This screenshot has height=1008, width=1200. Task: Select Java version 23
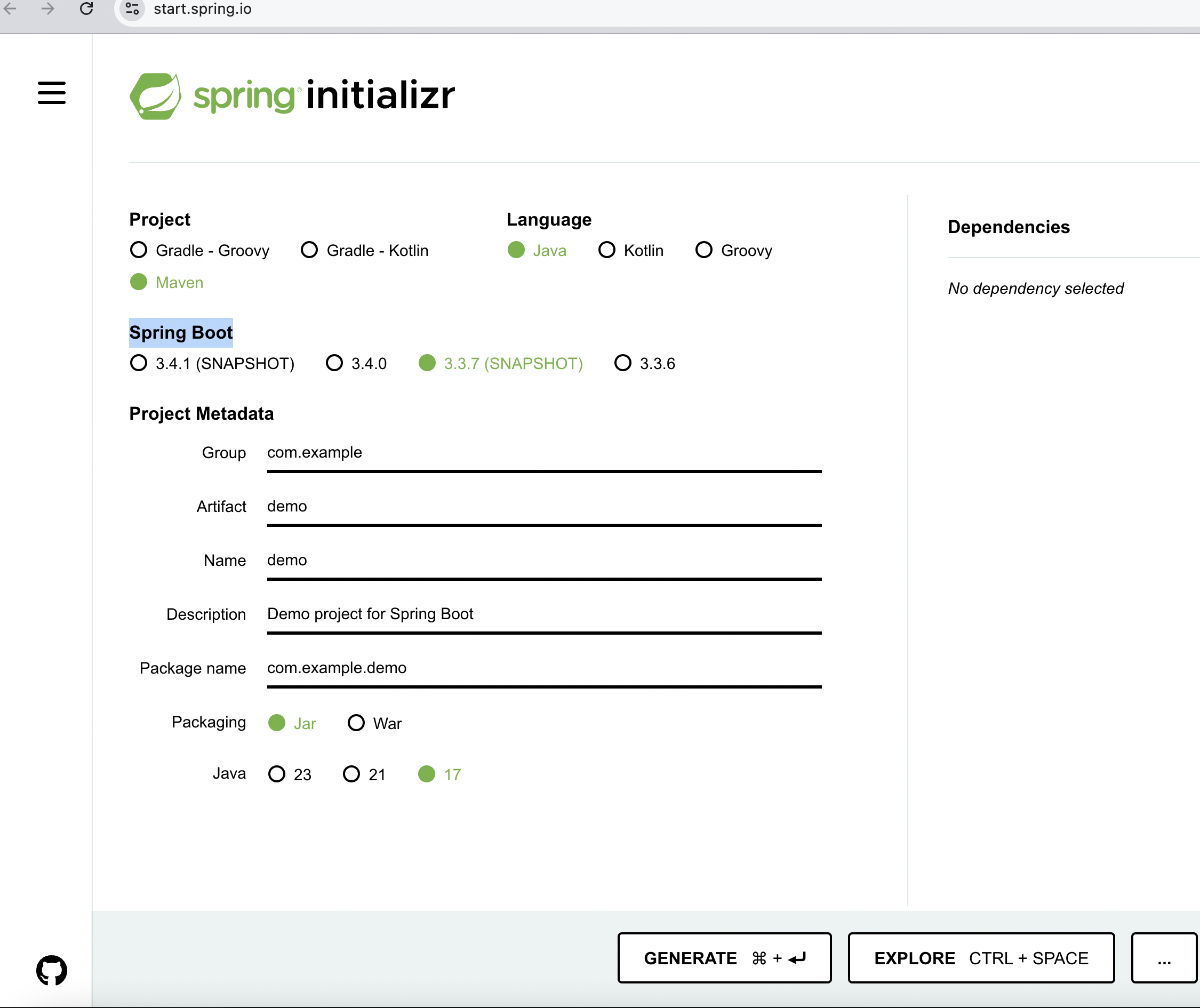point(290,774)
